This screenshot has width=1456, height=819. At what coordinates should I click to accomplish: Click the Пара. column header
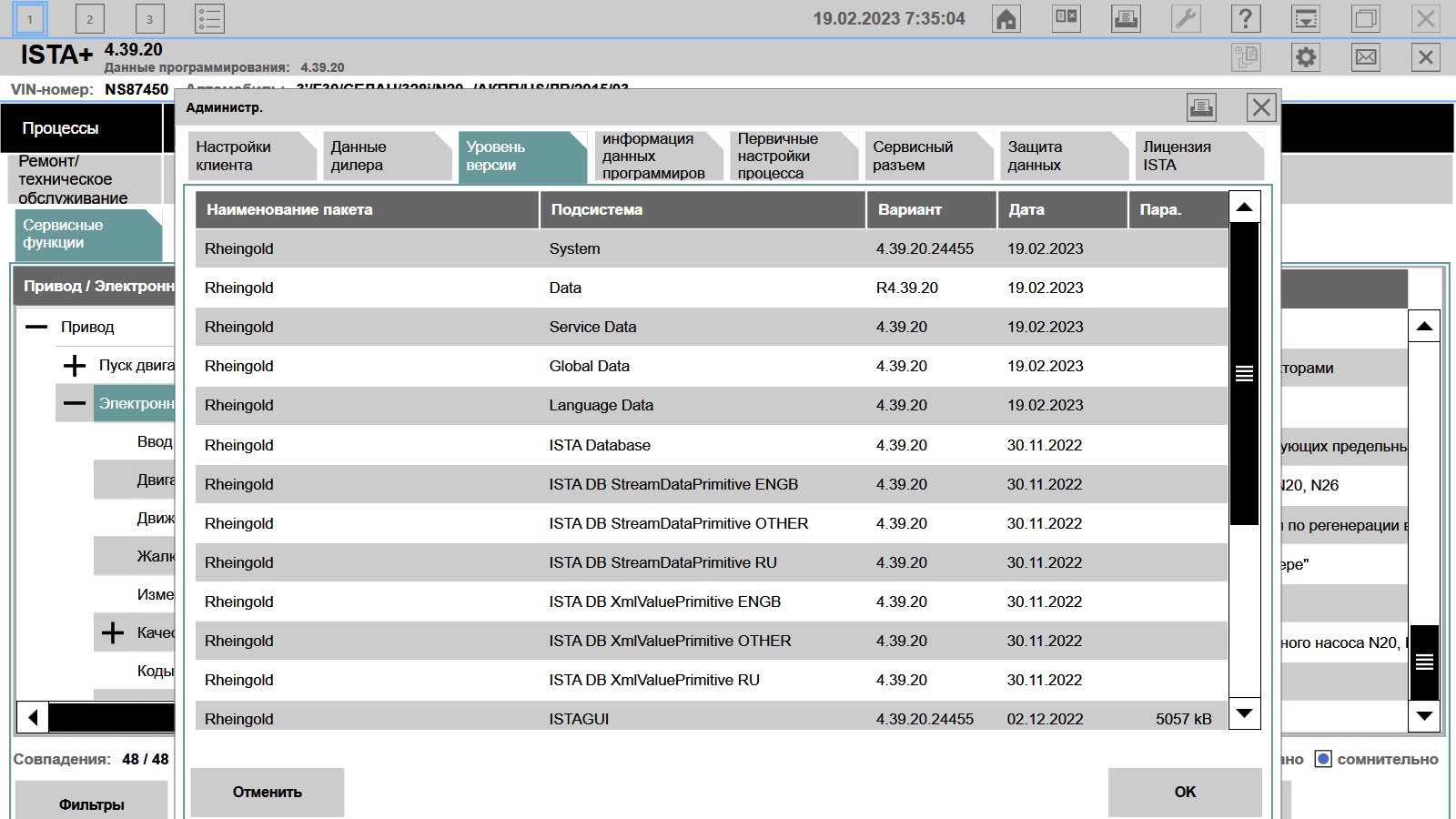[x=1178, y=209]
